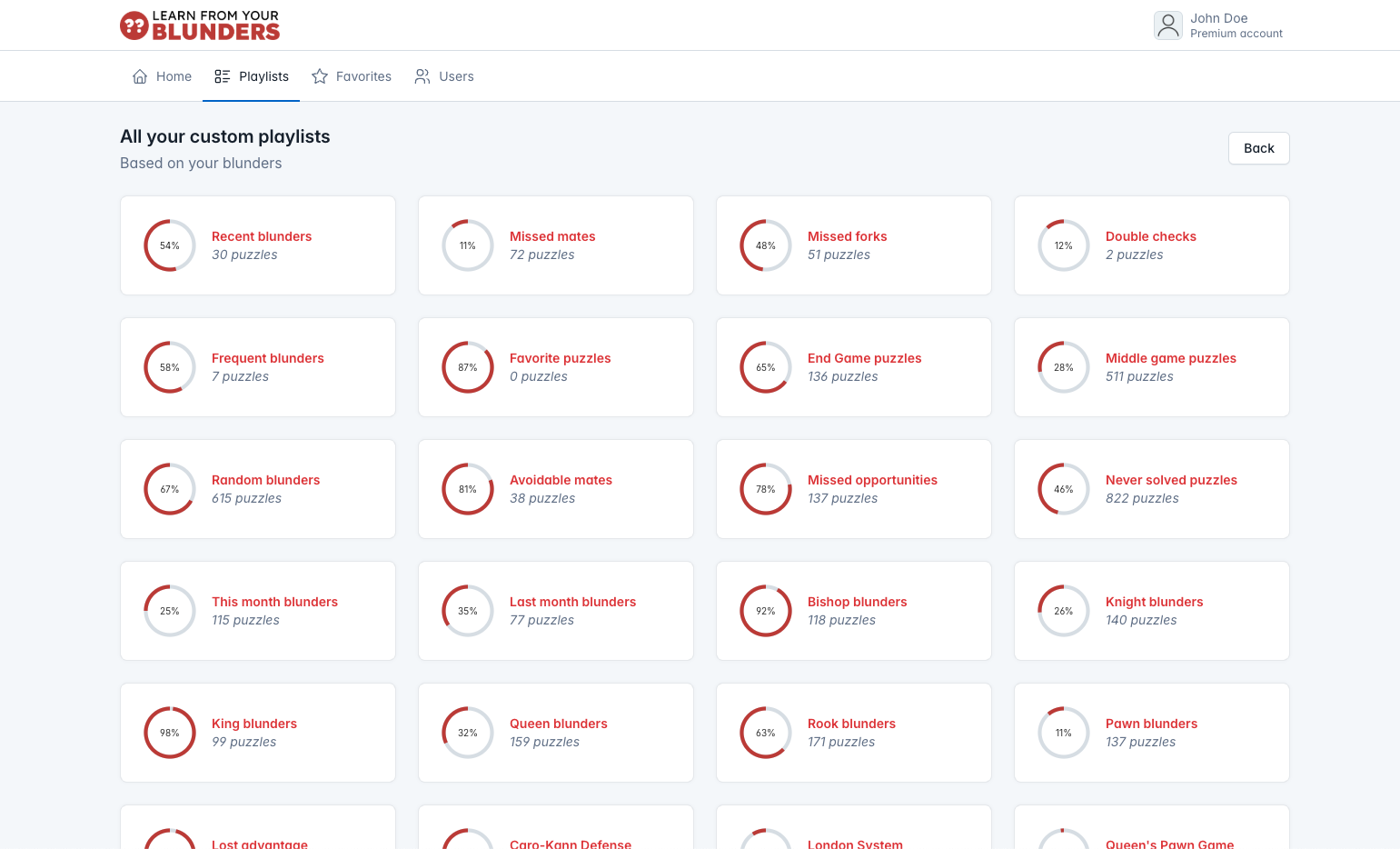Click the 67% progress ring for Random blunders
1400x849 pixels.
point(170,489)
